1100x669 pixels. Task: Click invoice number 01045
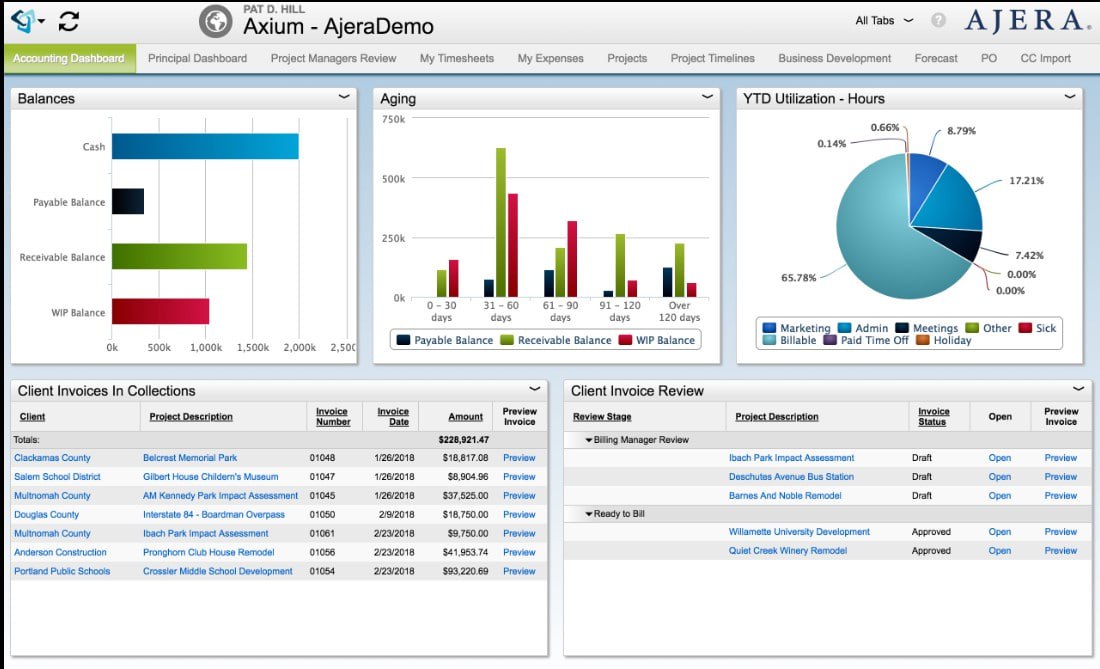pos(322,496)
